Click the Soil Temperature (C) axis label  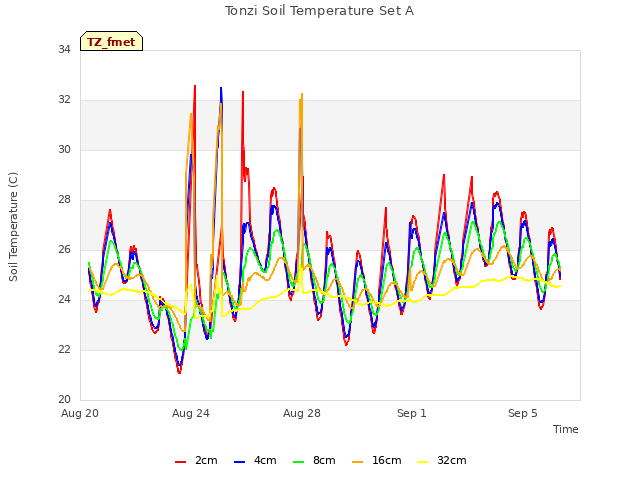tap(13, 227)
